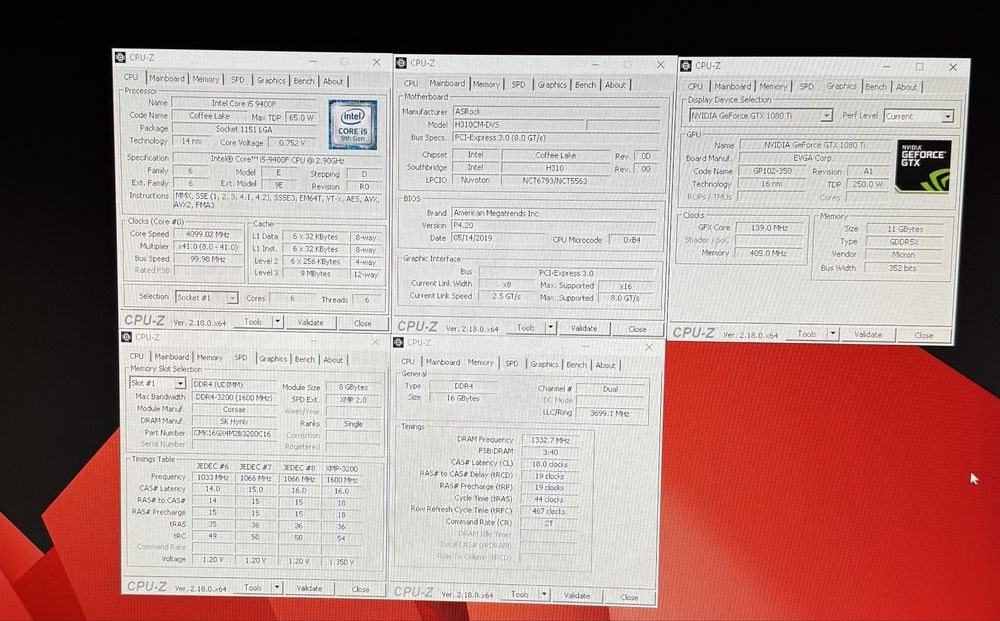This screenshot has width=1000, height=621.
Task: Click Bus Width 352 bits field
Action: (903, 268)
